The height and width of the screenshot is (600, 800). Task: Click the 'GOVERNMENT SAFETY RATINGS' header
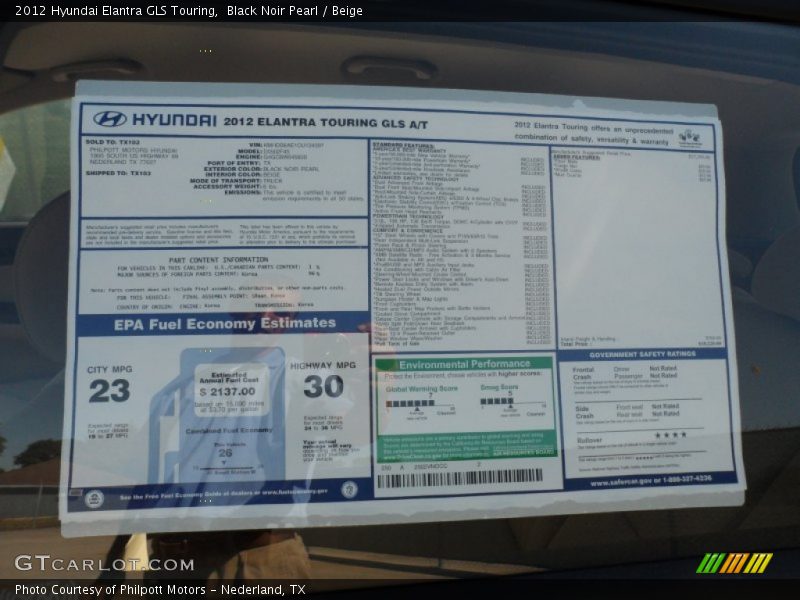click(642, 354)
